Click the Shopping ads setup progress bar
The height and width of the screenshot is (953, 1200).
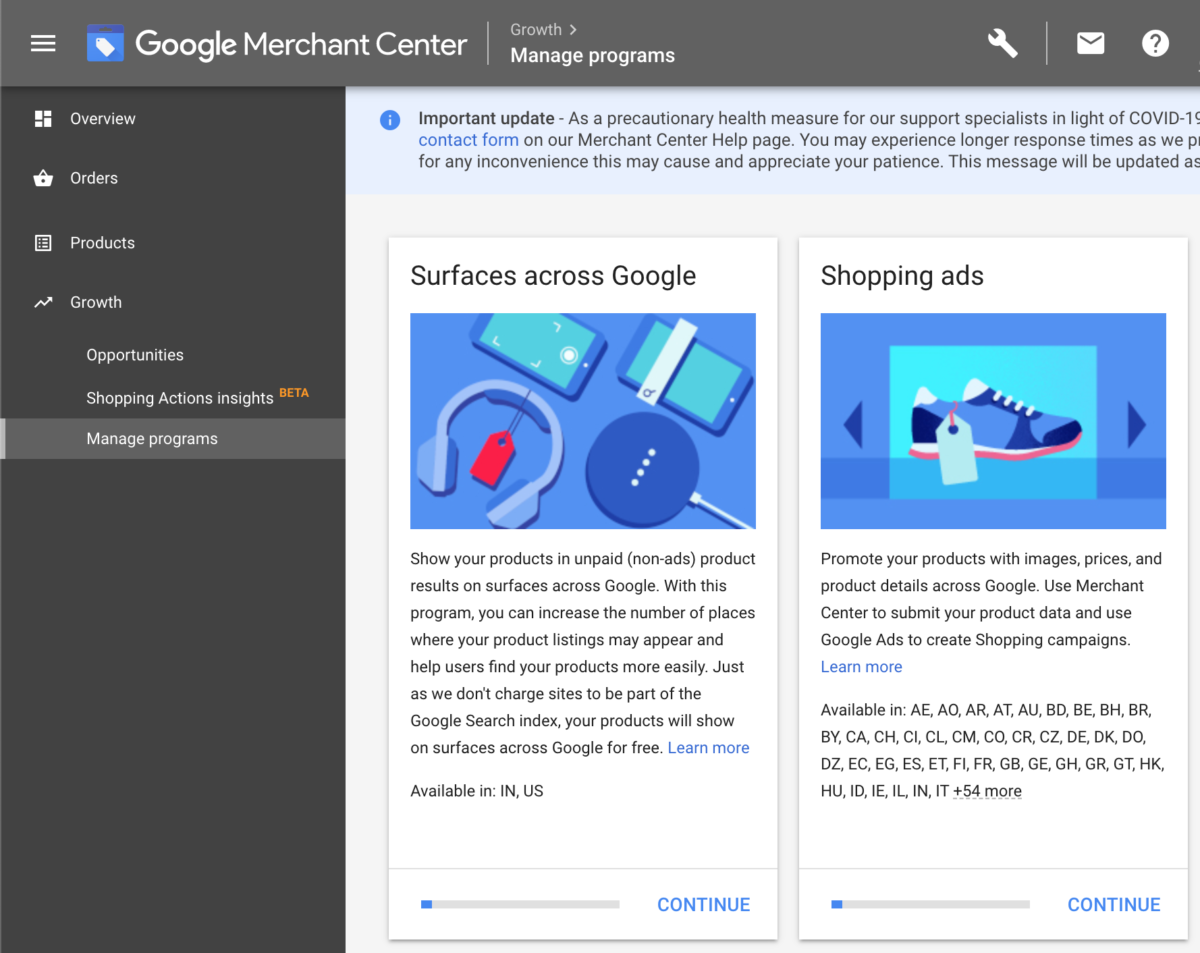(x=930, y=904)
